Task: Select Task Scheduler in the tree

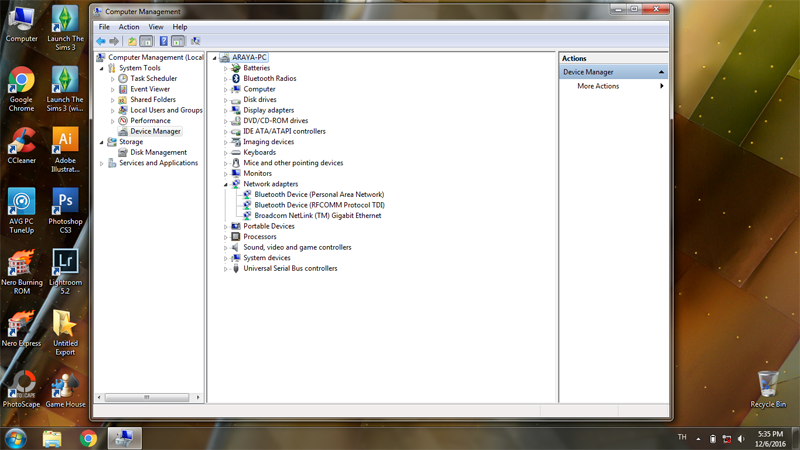Action: pos(154,79)
